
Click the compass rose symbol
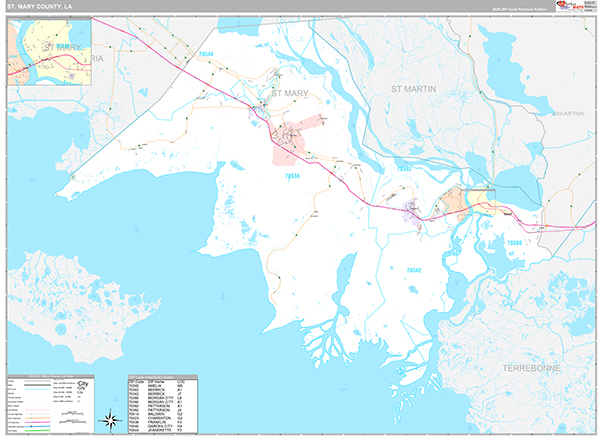(110, 420)
